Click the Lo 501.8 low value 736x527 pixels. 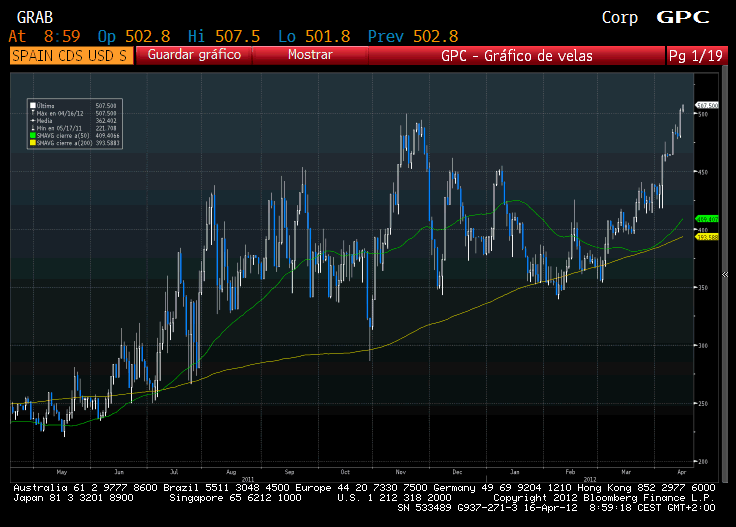tap(314, 36)
